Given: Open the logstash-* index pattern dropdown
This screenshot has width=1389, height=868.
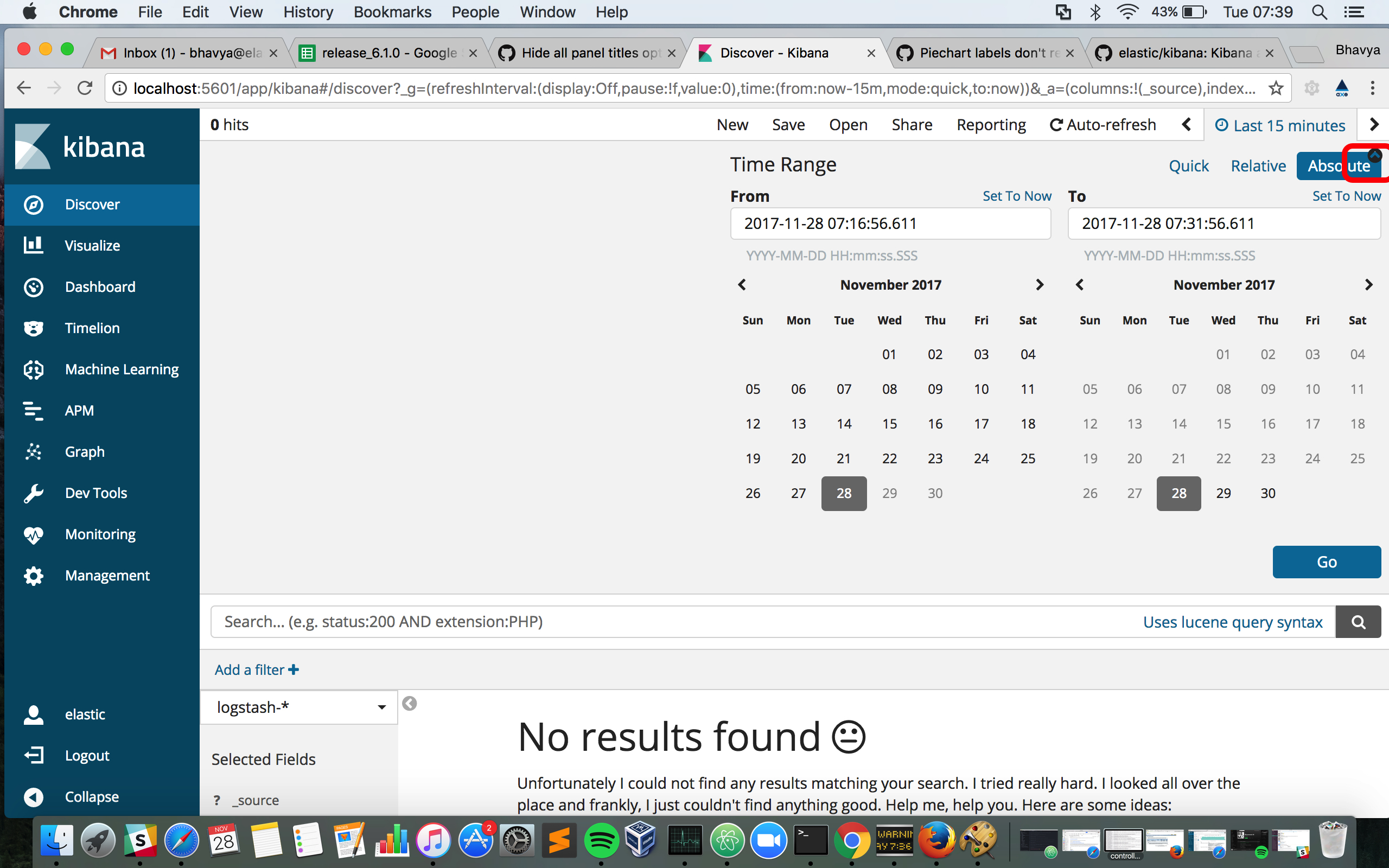Looking at the screenshot, I should pos(298,707).
